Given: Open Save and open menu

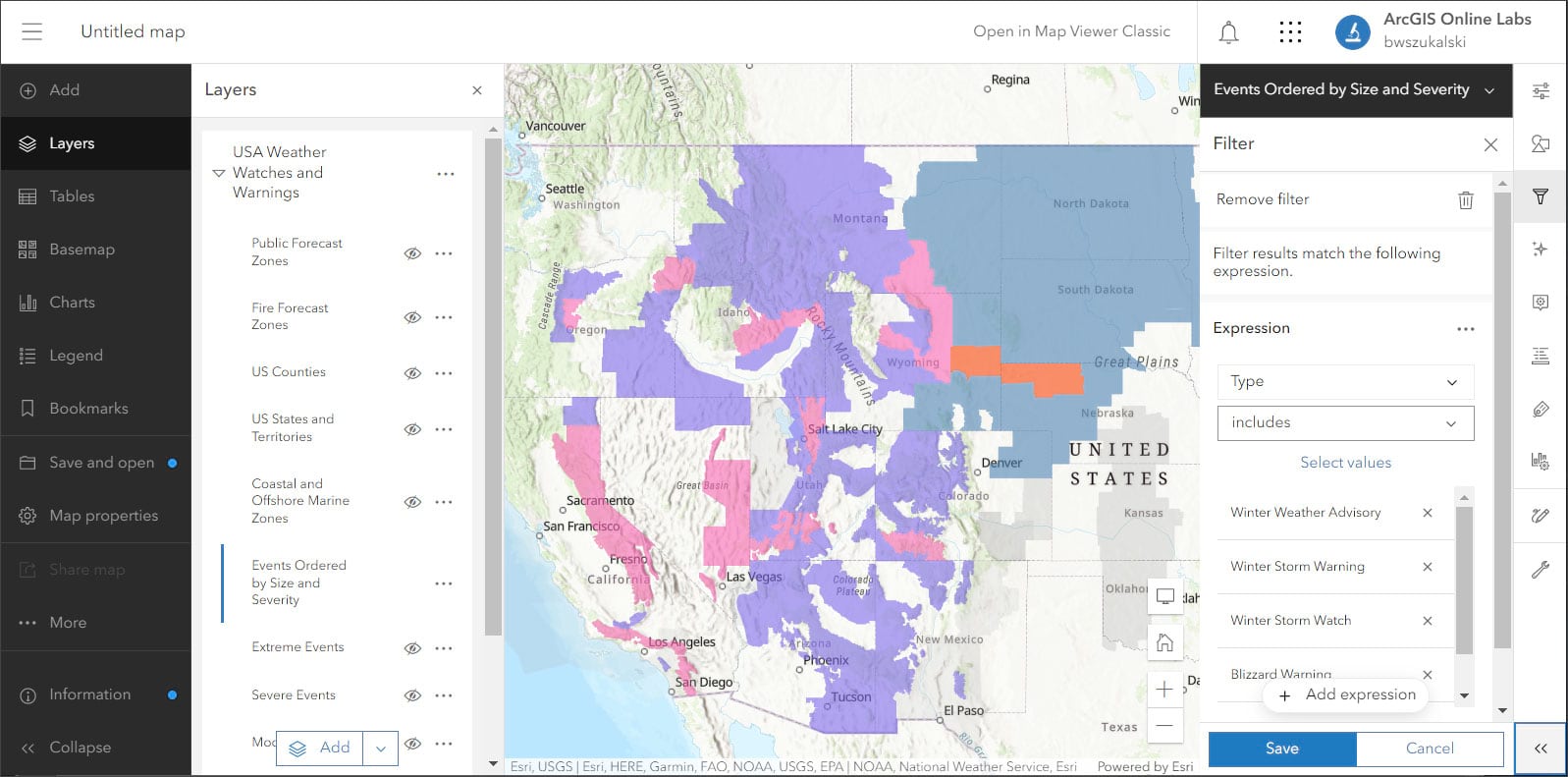Looking at the screenshot, I should click(95, 463).
